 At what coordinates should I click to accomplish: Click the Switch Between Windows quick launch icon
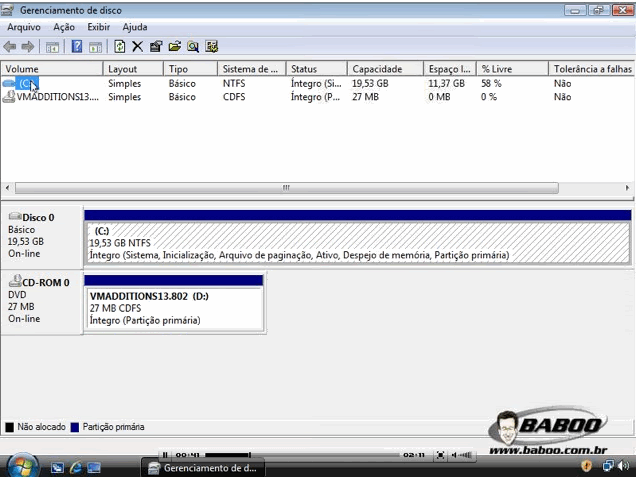coord(94,468)
